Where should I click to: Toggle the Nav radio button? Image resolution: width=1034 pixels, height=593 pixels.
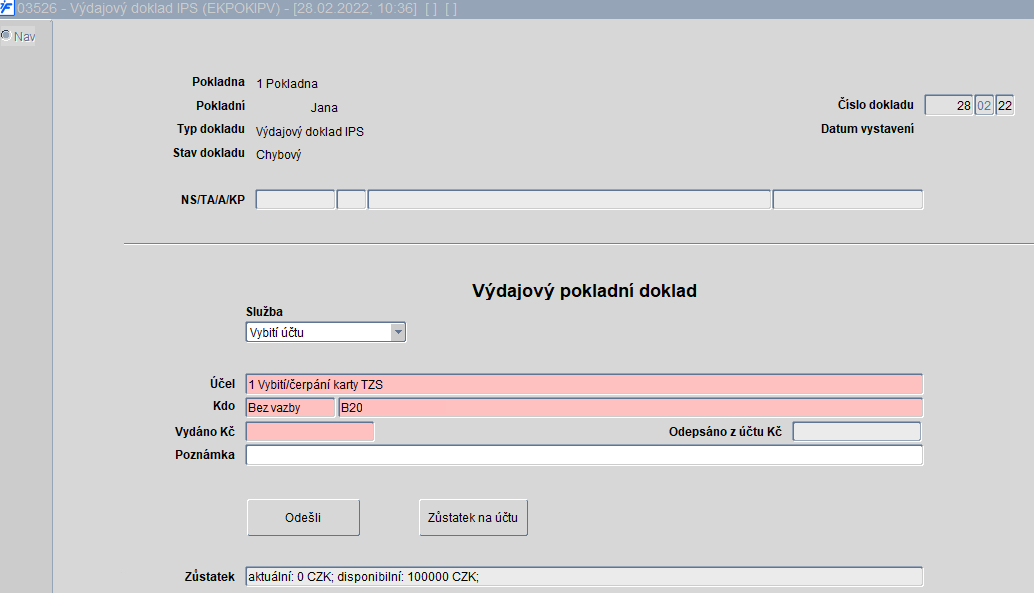point(6,36)
